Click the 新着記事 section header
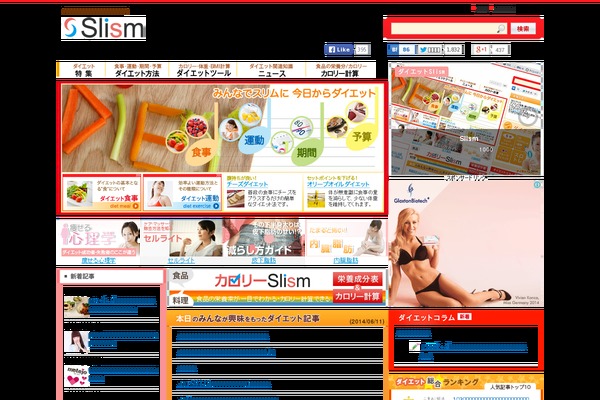Viewport: 600px width, 400px height. point(111,276)
